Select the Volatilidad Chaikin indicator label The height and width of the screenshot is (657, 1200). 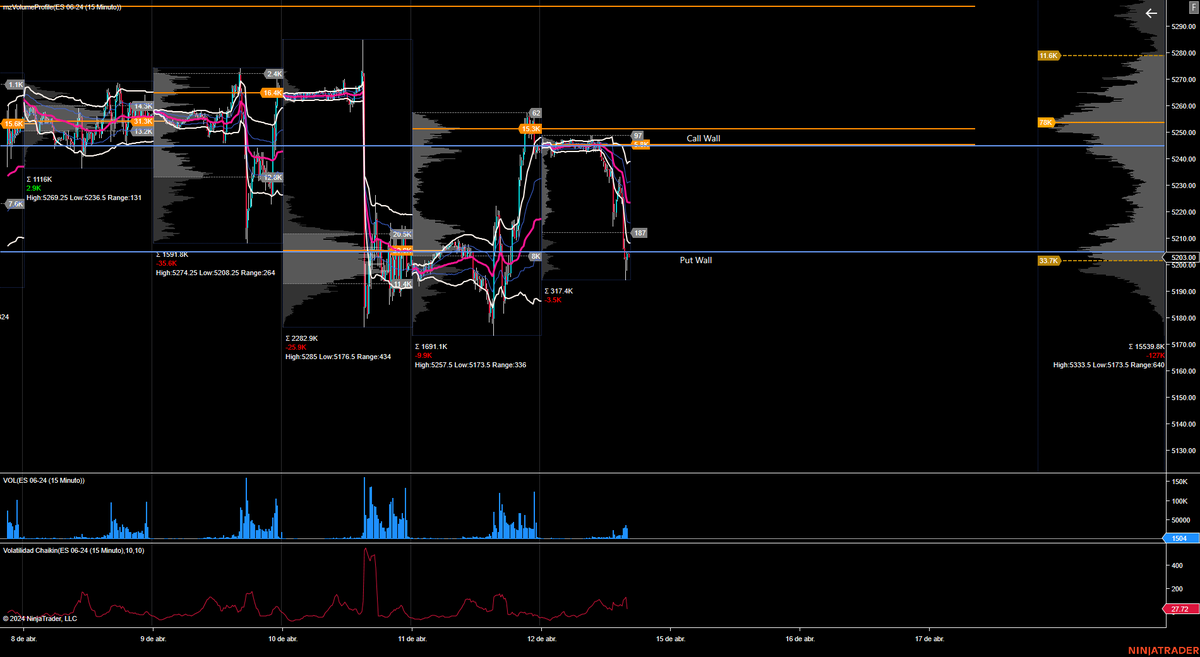73,551
